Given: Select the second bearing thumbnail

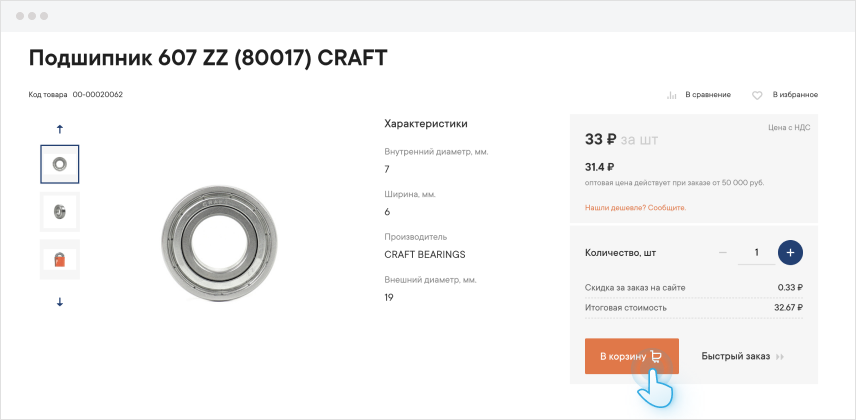Looking at the screenshot, I should coord(59,211).
